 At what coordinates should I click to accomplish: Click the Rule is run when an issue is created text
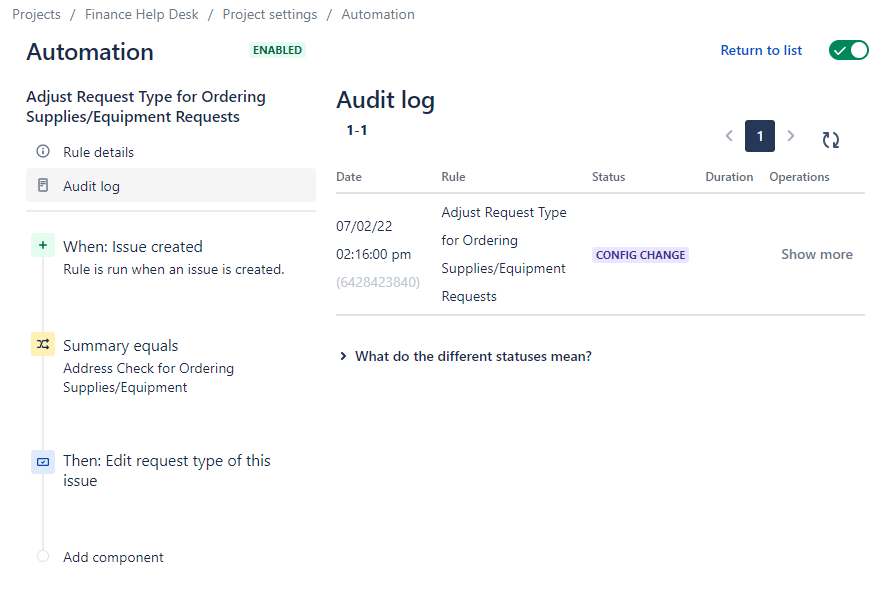pyautogui.click(x=174, y=270)
